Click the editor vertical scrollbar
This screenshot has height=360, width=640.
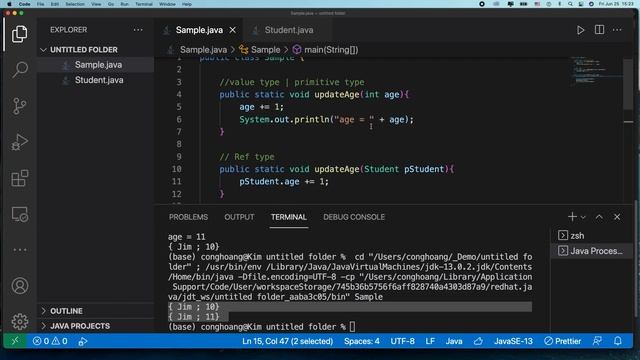(628, 84)
